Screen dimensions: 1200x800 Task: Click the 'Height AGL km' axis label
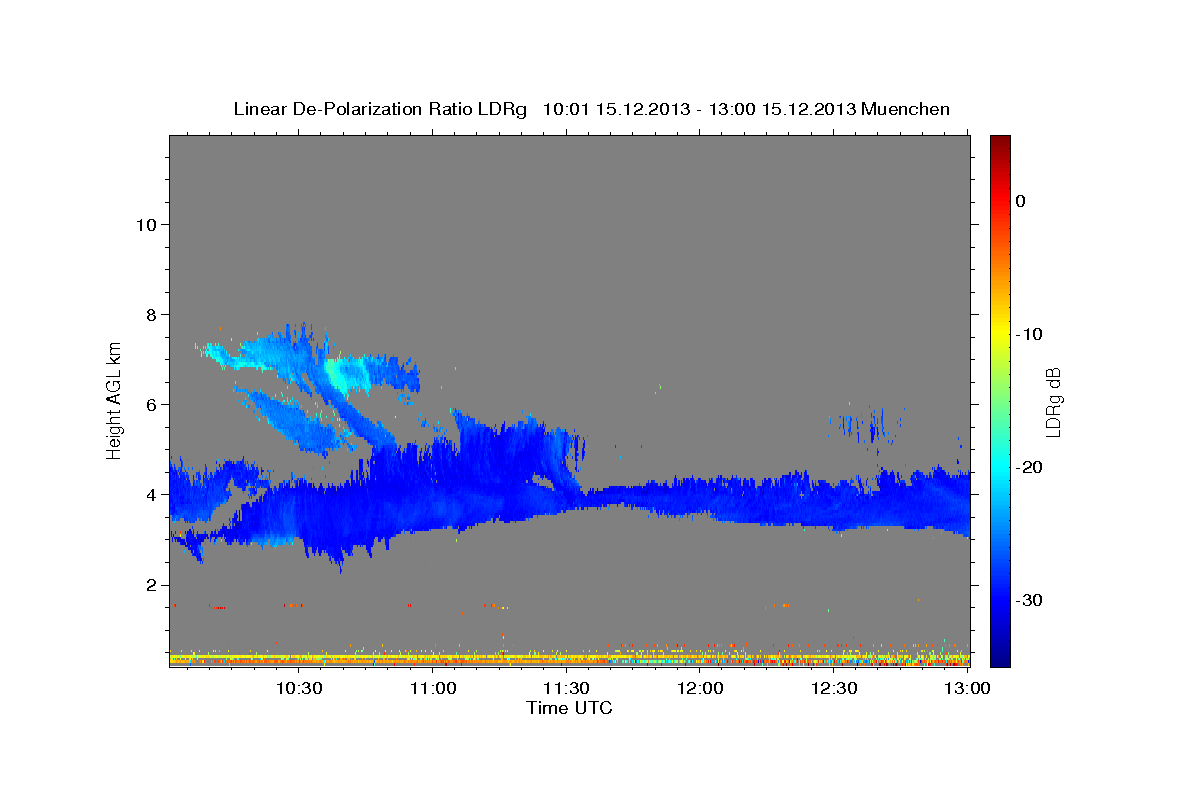115,401
